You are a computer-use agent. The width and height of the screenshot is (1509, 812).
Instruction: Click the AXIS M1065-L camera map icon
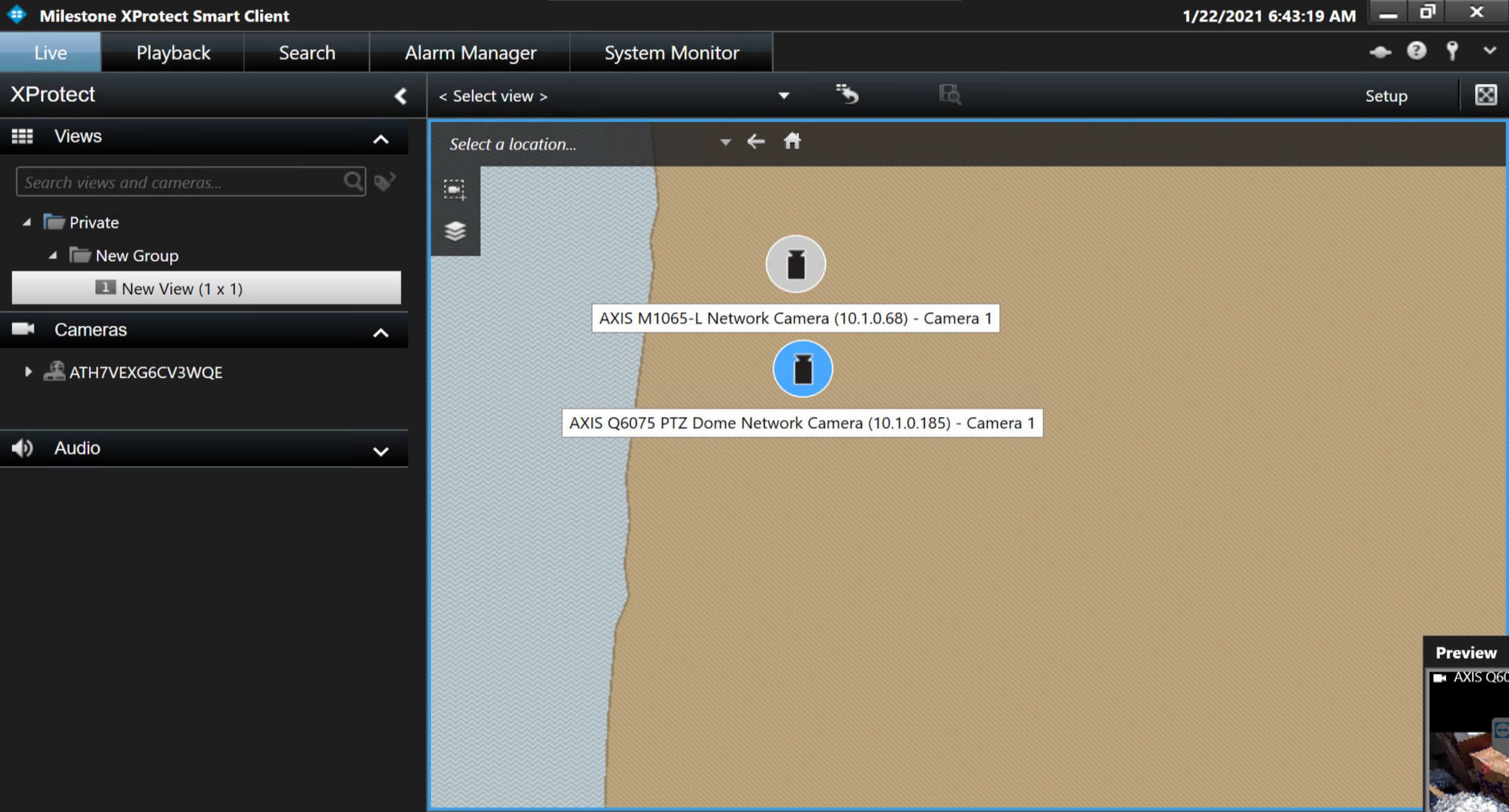[796, 264]
